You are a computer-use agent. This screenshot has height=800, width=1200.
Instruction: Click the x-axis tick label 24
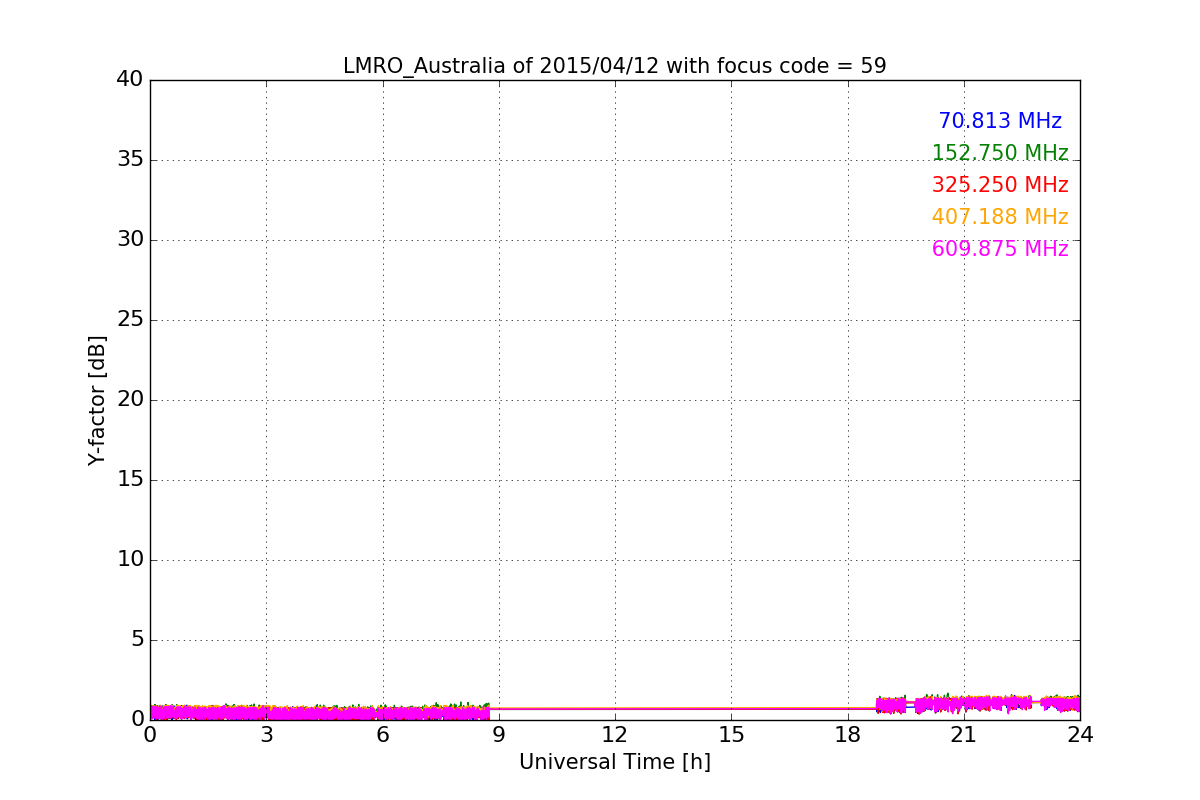[1080, 735]
